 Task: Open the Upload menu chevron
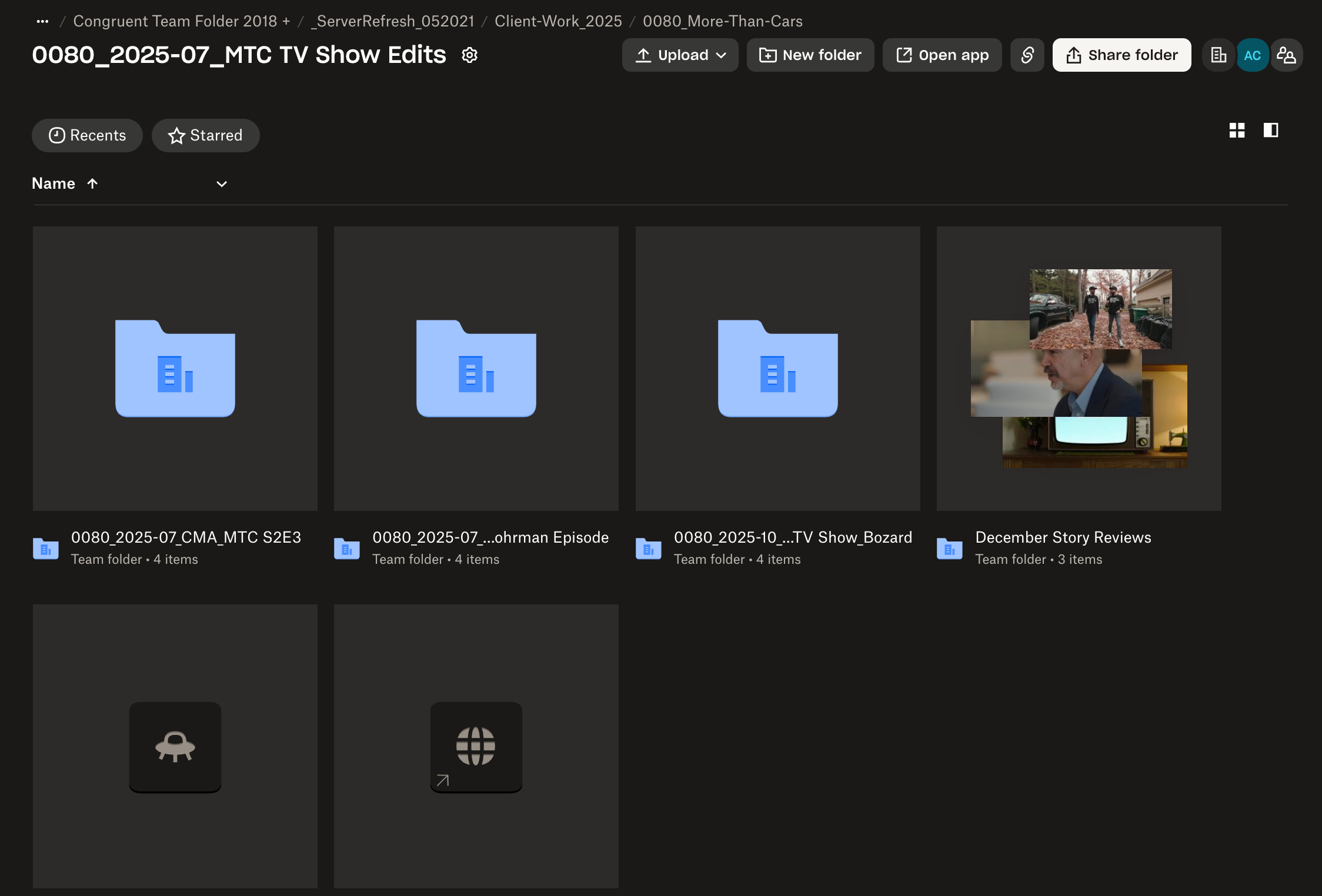pos(722,55)
